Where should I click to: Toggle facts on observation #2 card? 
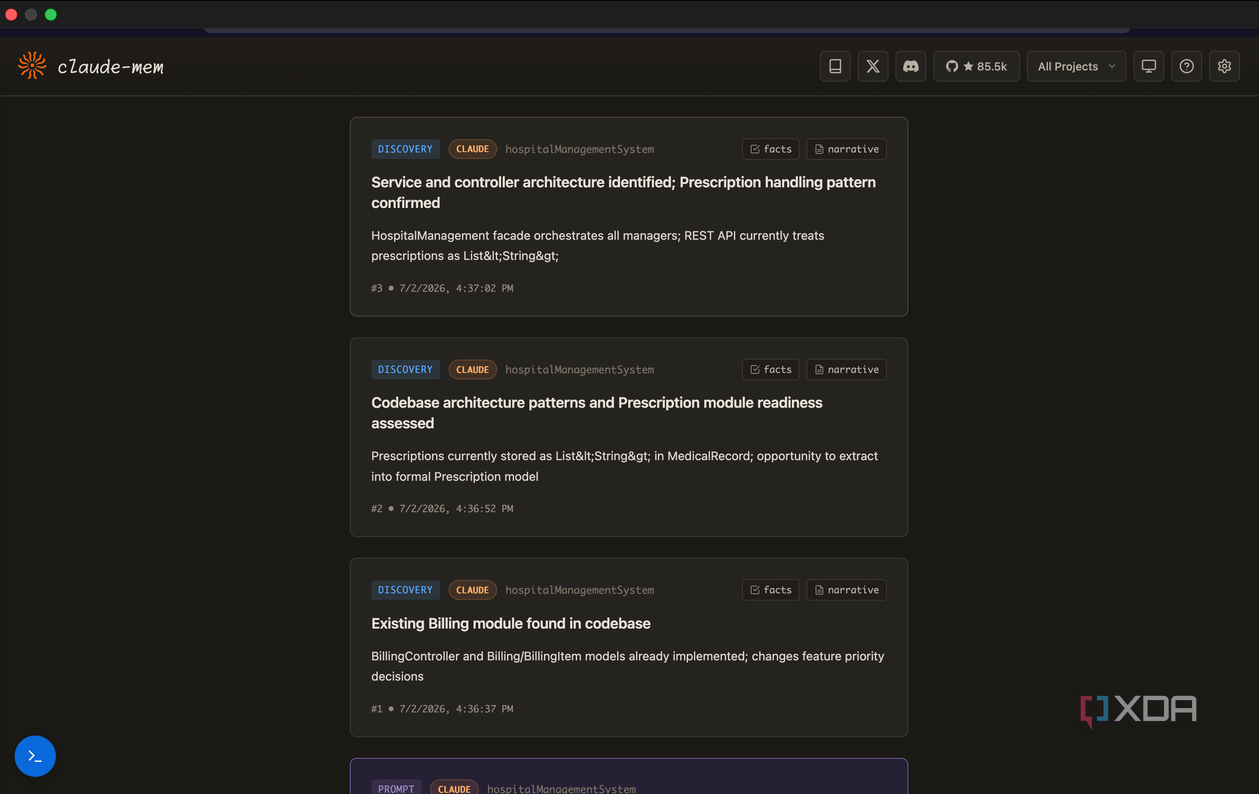[x=770, y=369]
